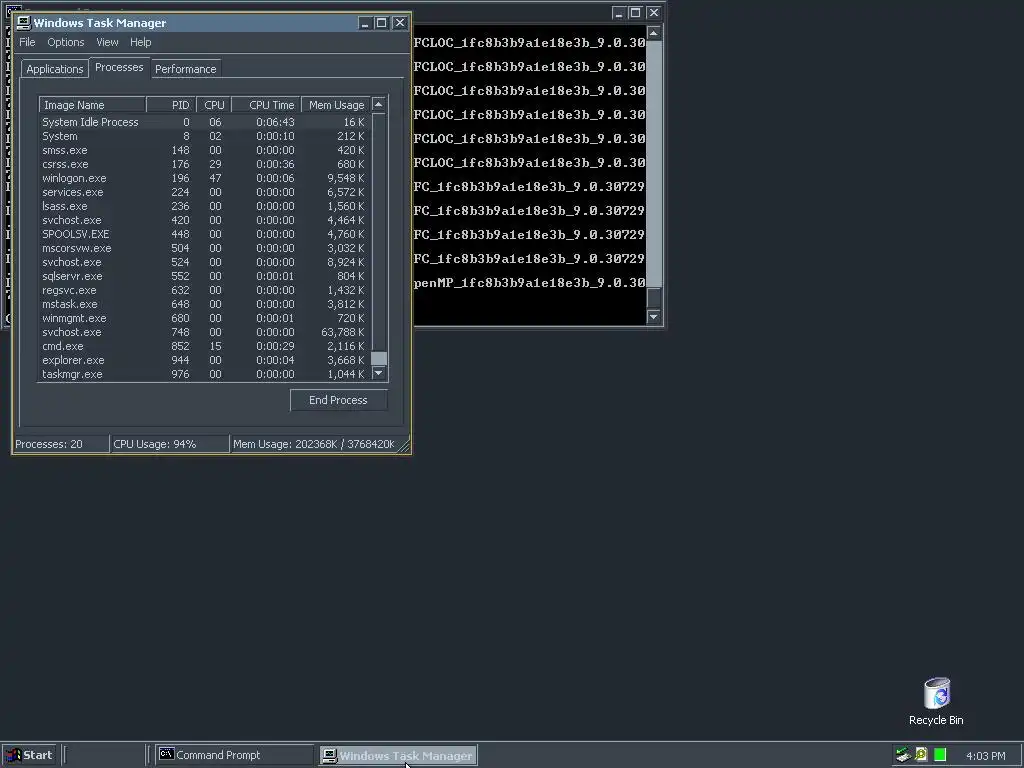1024x768 pixels.
Task: Click the Start button Windows logo
Action: [12, 756]
